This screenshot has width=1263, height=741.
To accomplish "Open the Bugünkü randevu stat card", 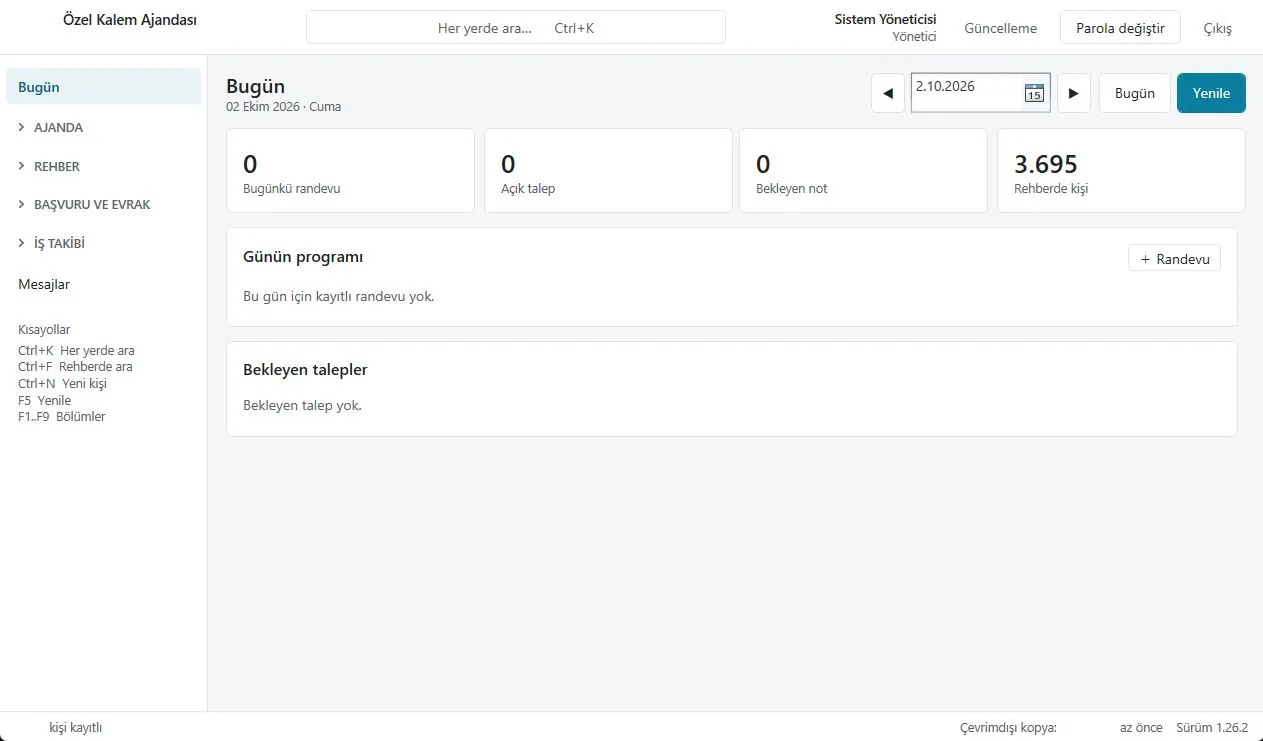I will 350,171.
